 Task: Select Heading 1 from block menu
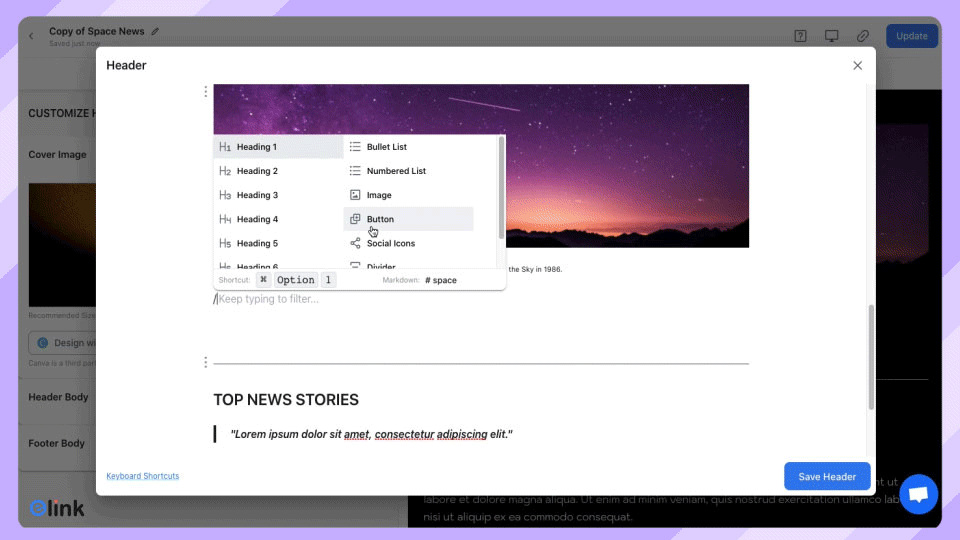(x=278, y=147)
